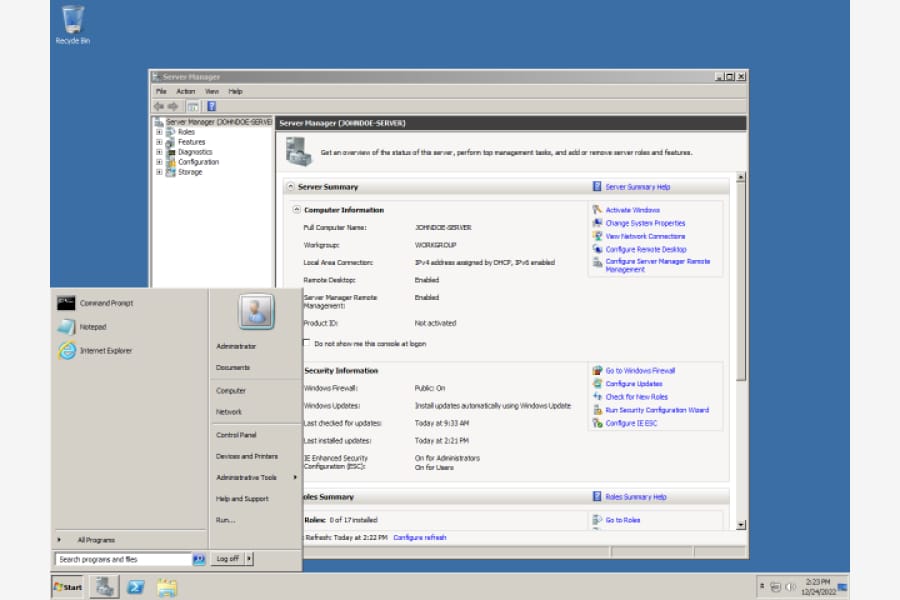Click the Forward arrow in Server Manager toolbar
Viewport: 900px width, 600px height.
173,106
